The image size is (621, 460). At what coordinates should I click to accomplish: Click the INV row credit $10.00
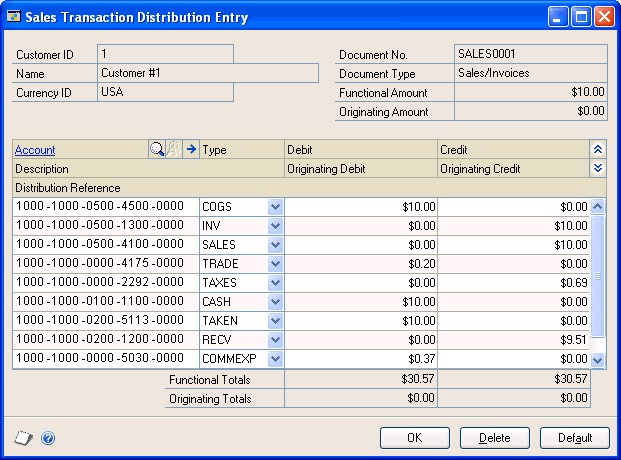[x=514, y=225]
